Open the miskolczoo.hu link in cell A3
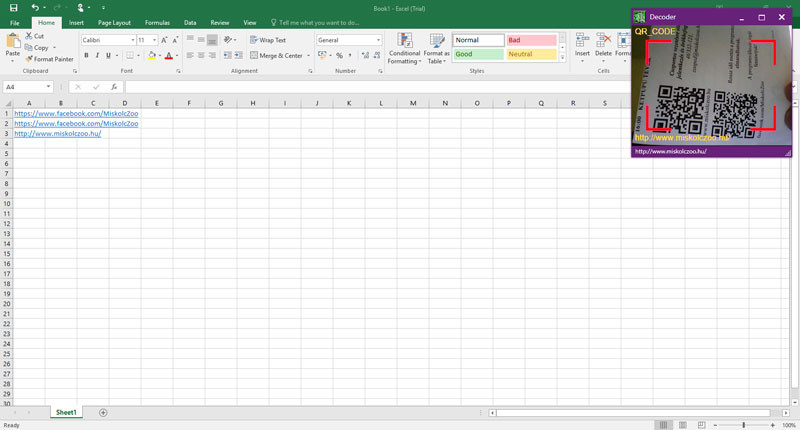Image resolution: width=800 pixels, height=430 pixels. click(58, 134)
